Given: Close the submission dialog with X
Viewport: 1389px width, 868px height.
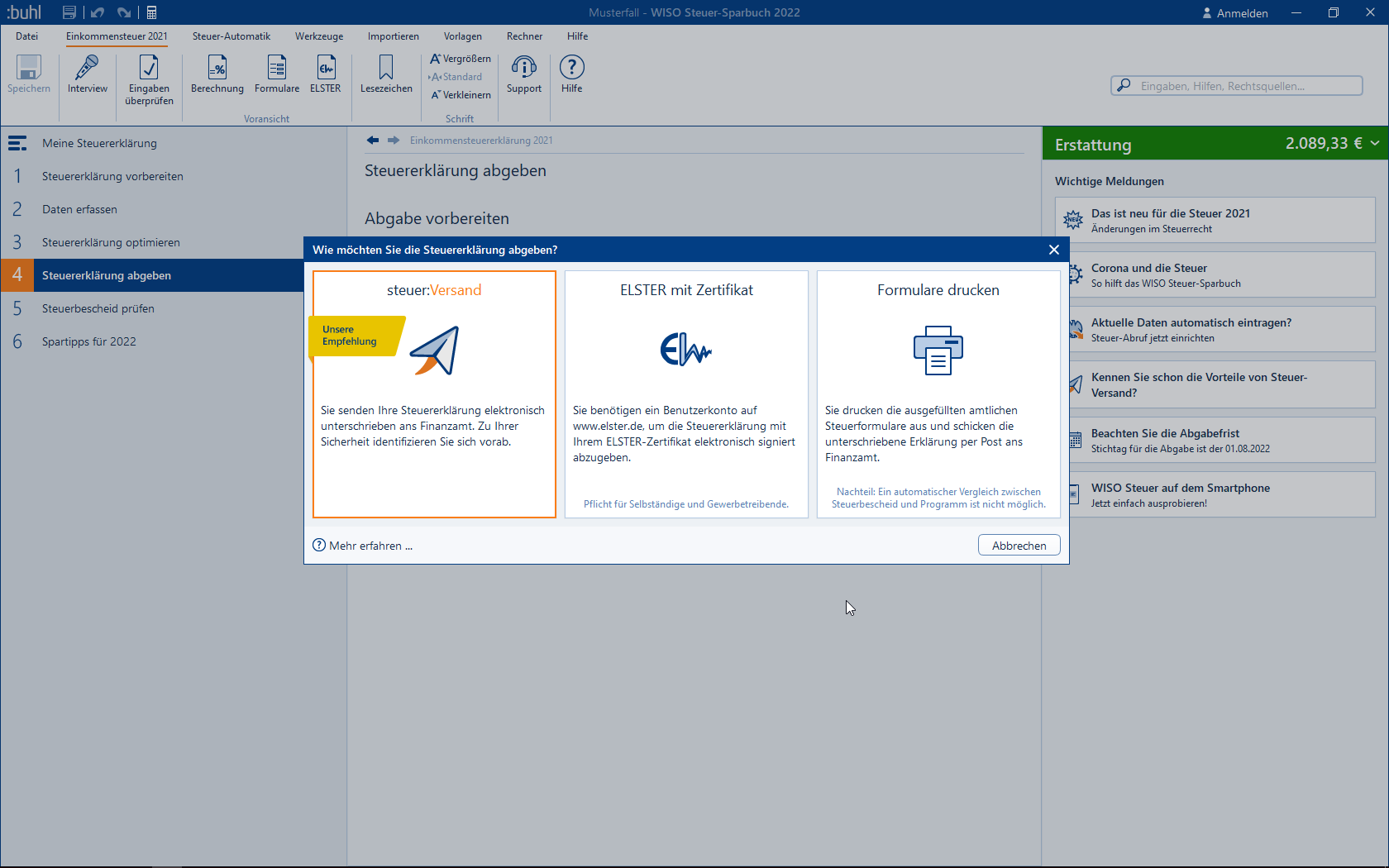Looking at the screenshot, I should click(1053, 250).
